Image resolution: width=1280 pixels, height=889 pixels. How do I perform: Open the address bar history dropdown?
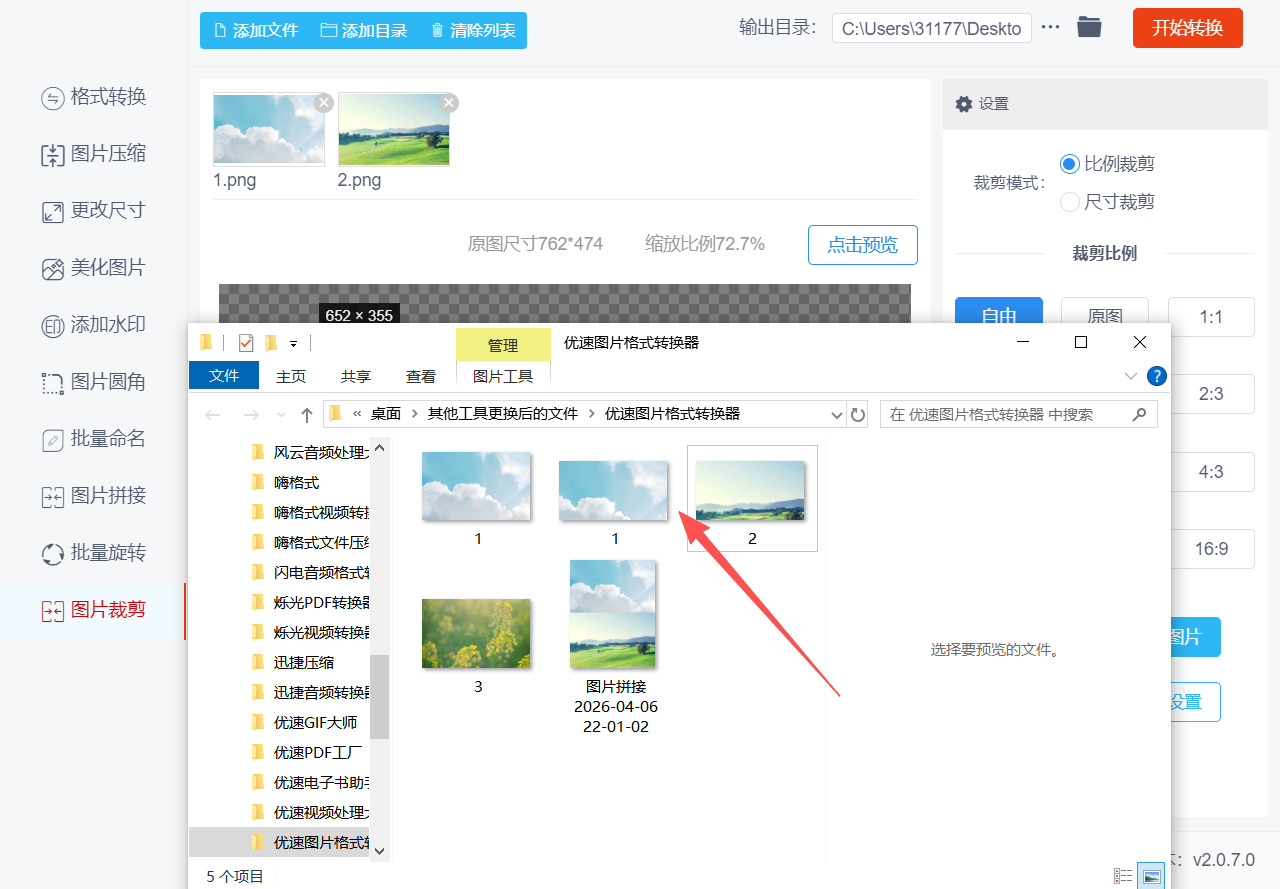(x=837, y=413)
